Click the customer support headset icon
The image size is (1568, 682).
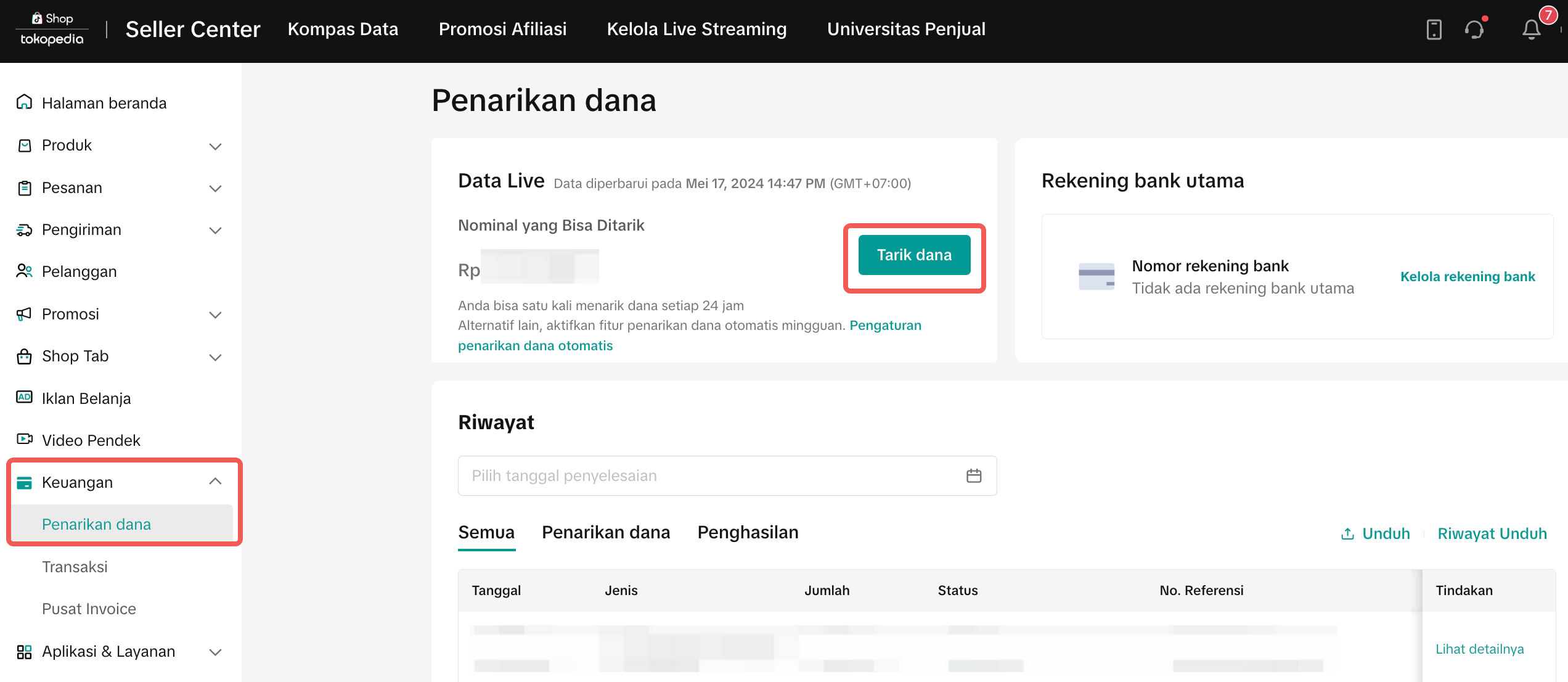coord(1474,30)
